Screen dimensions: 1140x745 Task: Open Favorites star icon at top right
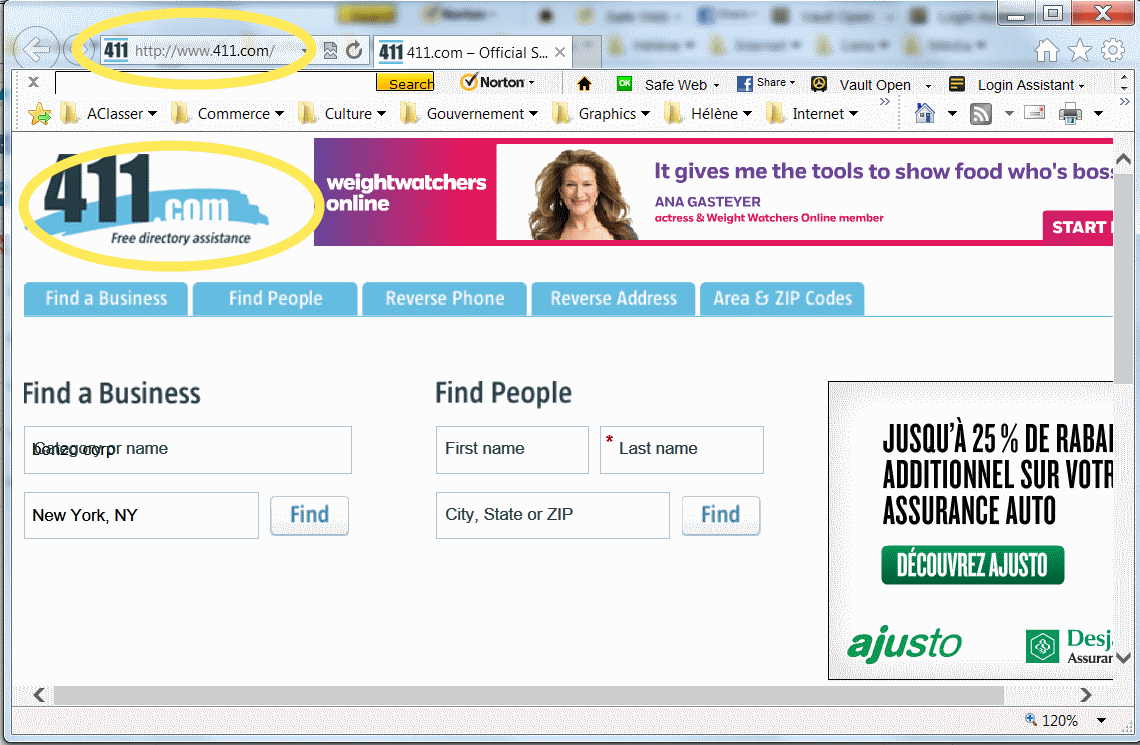click(1080, 50)
